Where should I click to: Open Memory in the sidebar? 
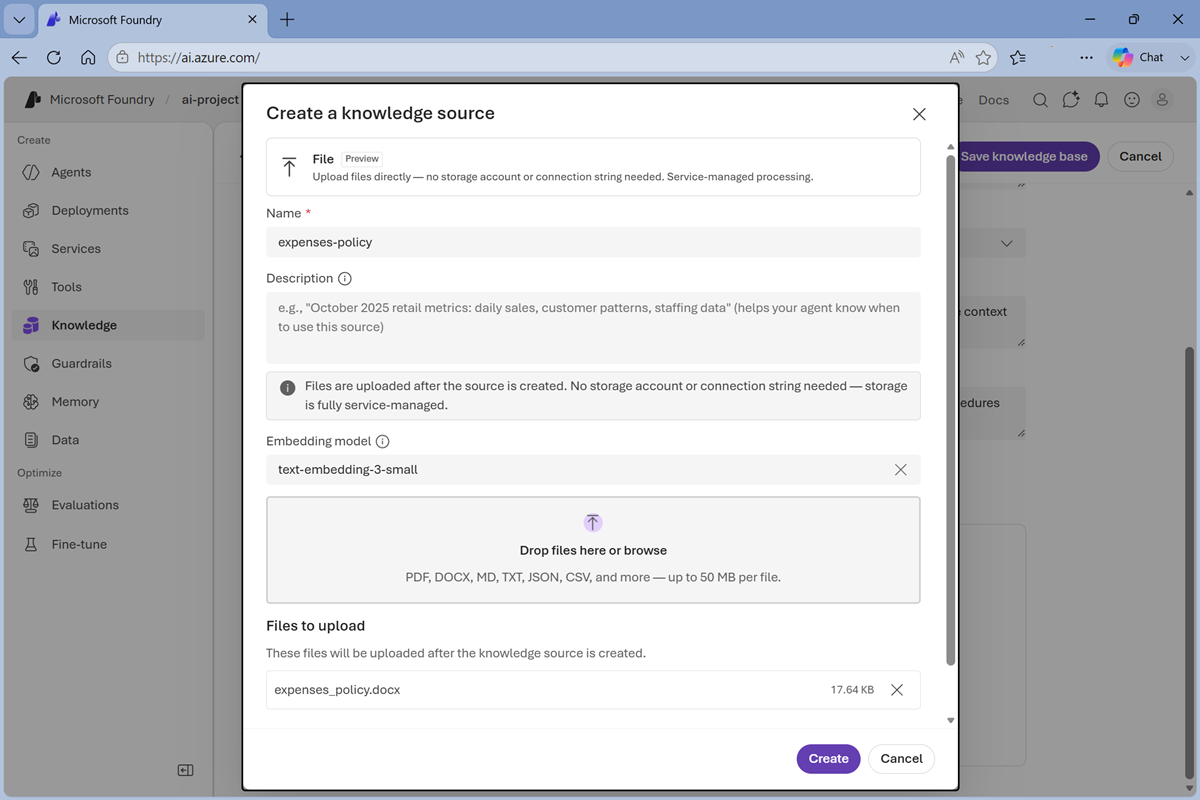coord(108,401)
